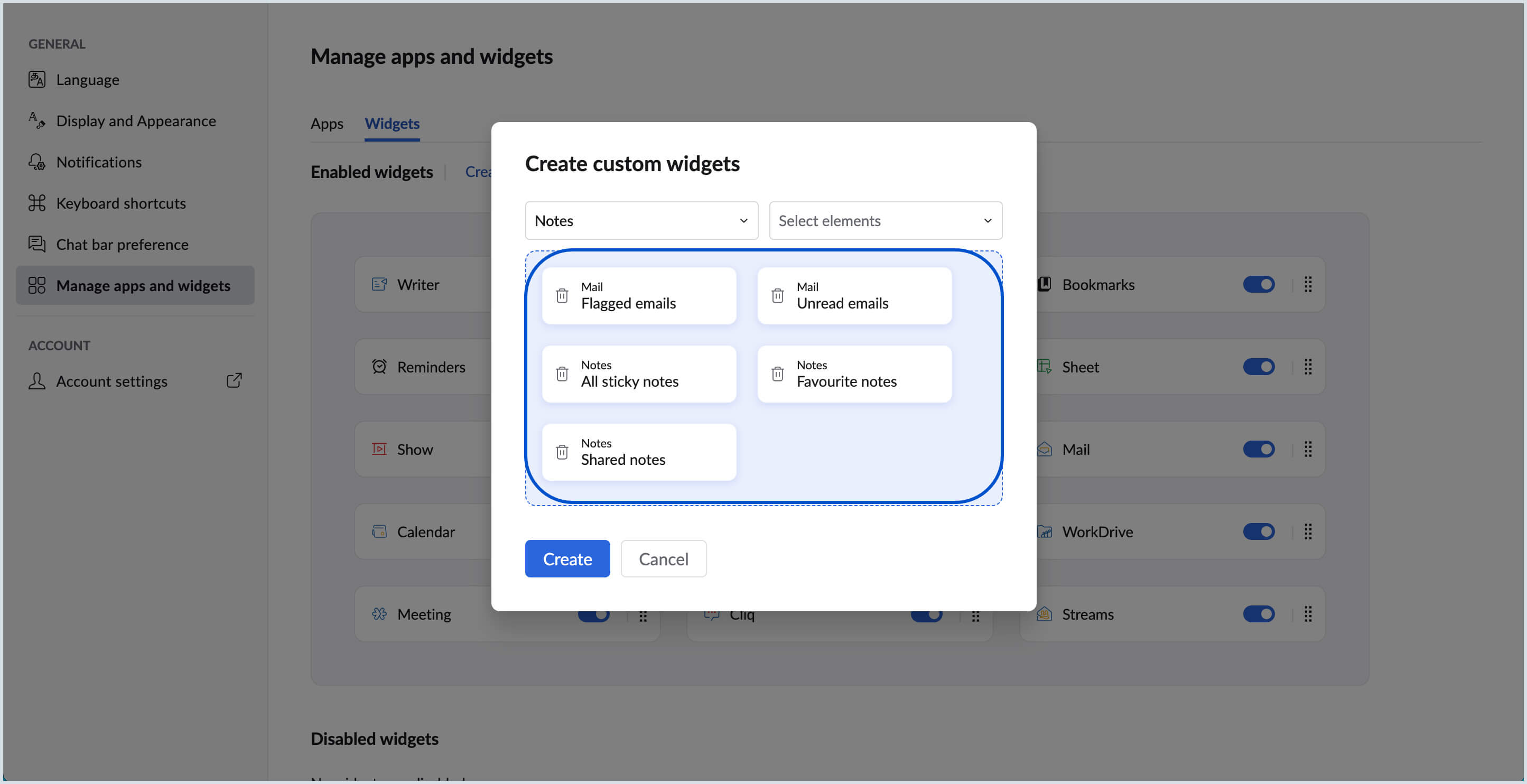The width and height of the screenshot is (1527, 784).
Task: Turn off the Sheet widget toggle
Action: (1260, 366)
